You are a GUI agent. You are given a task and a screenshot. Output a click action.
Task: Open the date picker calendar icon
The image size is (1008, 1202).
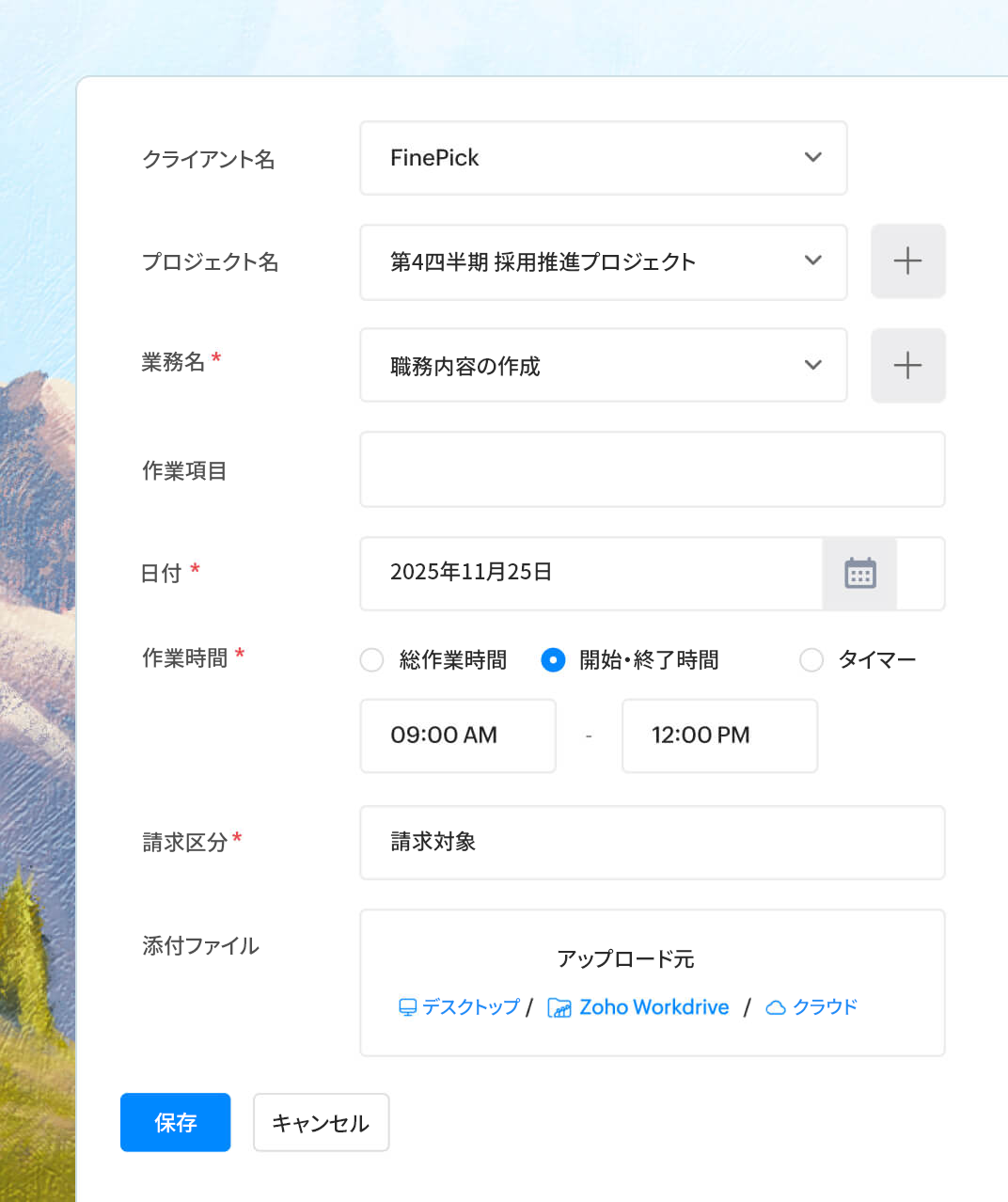(x=859, y=574)
